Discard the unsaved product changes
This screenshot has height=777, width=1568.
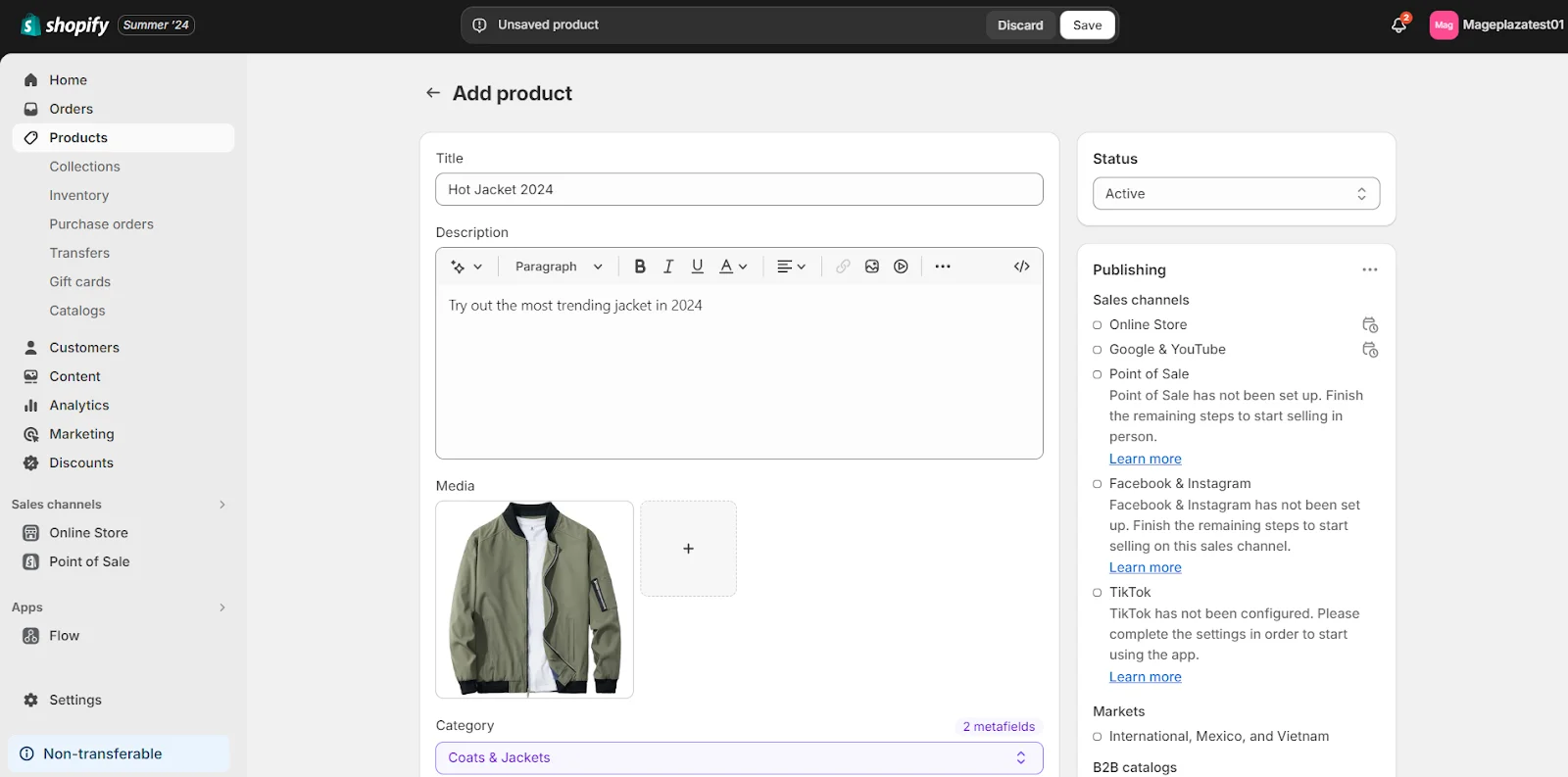coord(1020,25)
